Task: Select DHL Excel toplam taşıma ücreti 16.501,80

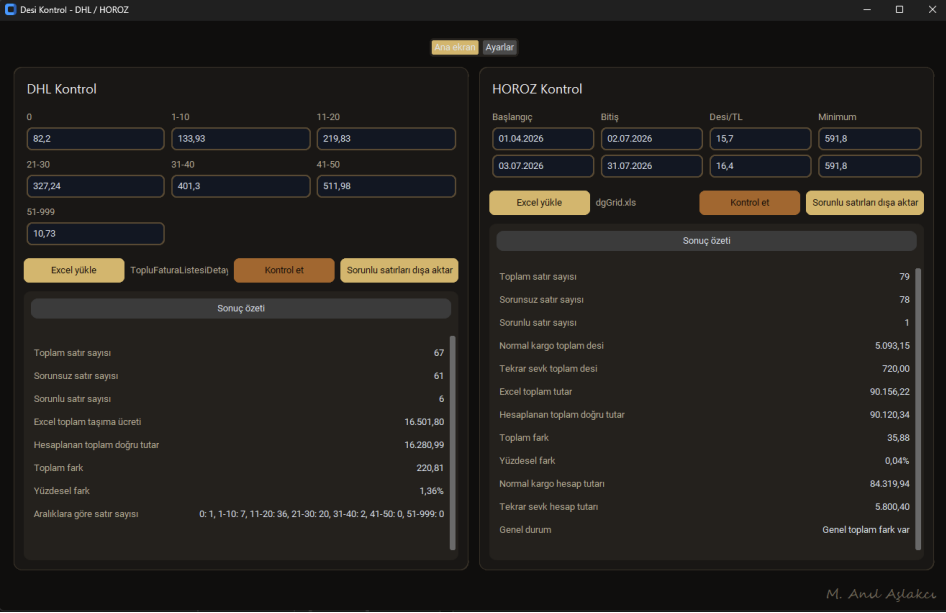Action: point(424,422)
